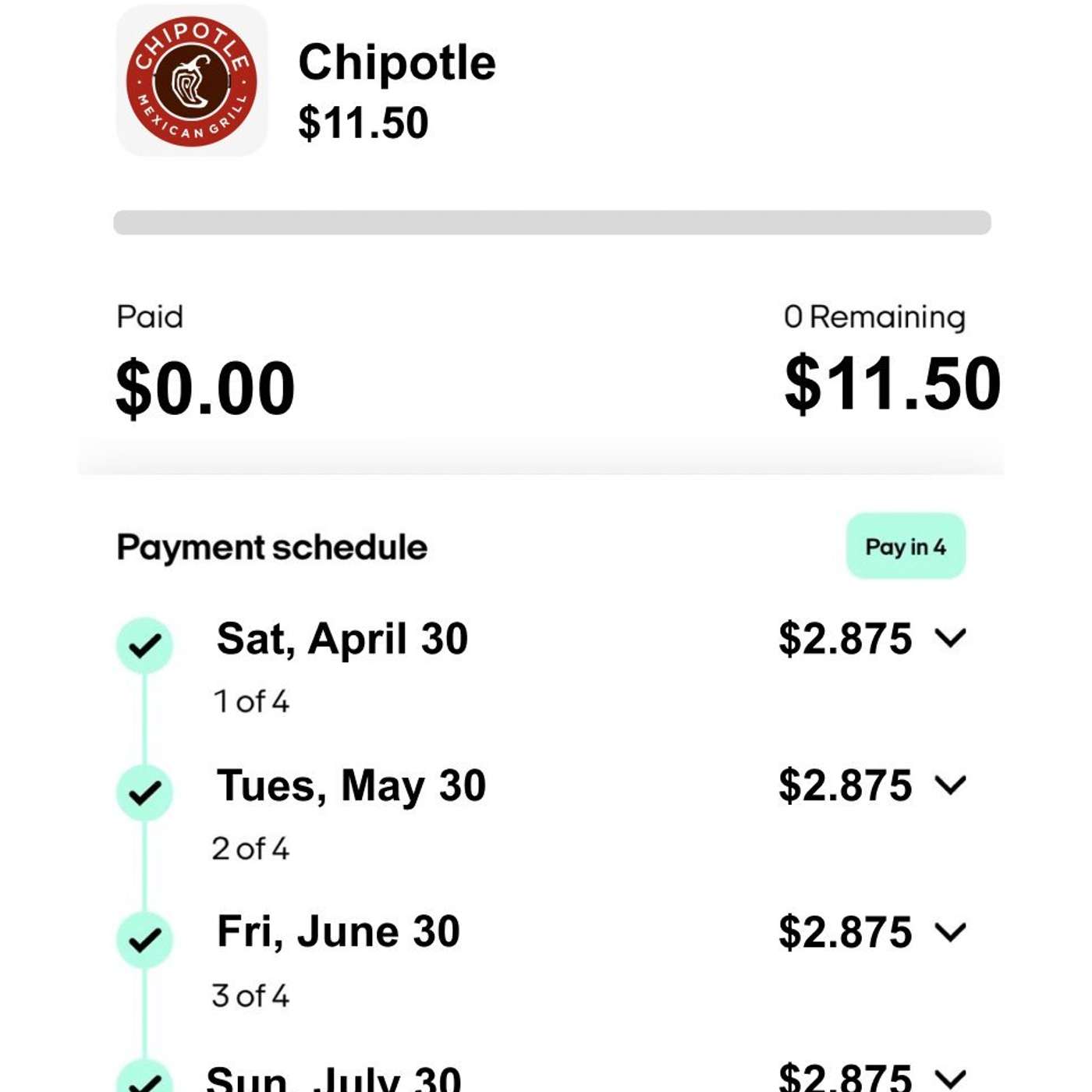The height and width of the screenshot is (1092, 1092).
Task: Select the Fri, June 30 payment date
Action: click(339, 932)
